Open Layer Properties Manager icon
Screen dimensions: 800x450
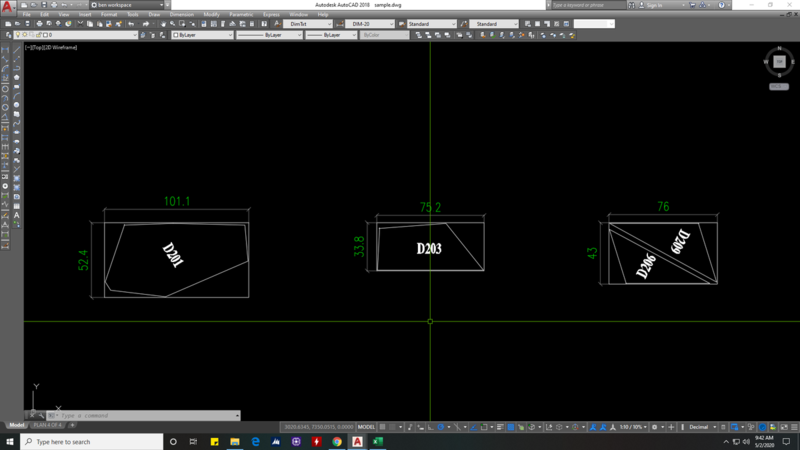point(8,35)
